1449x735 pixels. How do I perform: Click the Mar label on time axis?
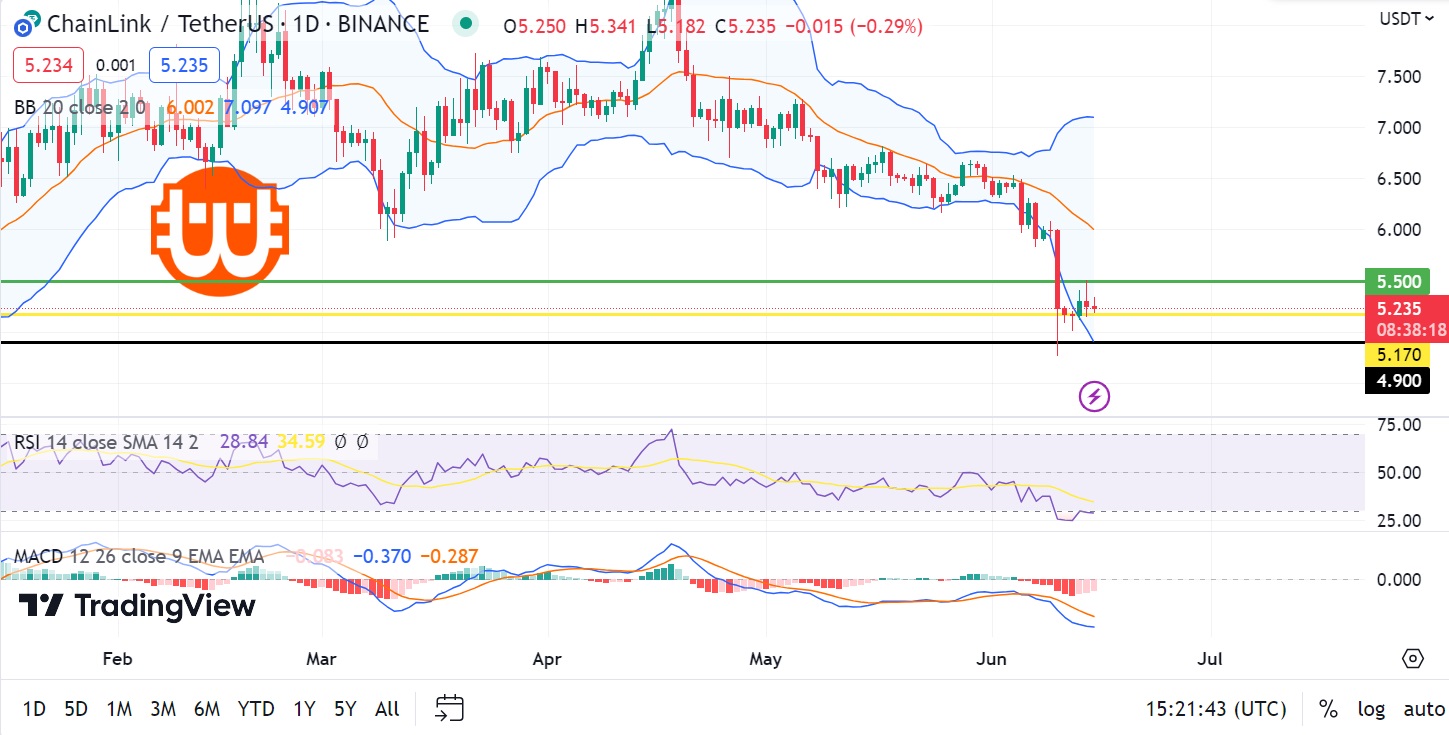pos(323,659)
